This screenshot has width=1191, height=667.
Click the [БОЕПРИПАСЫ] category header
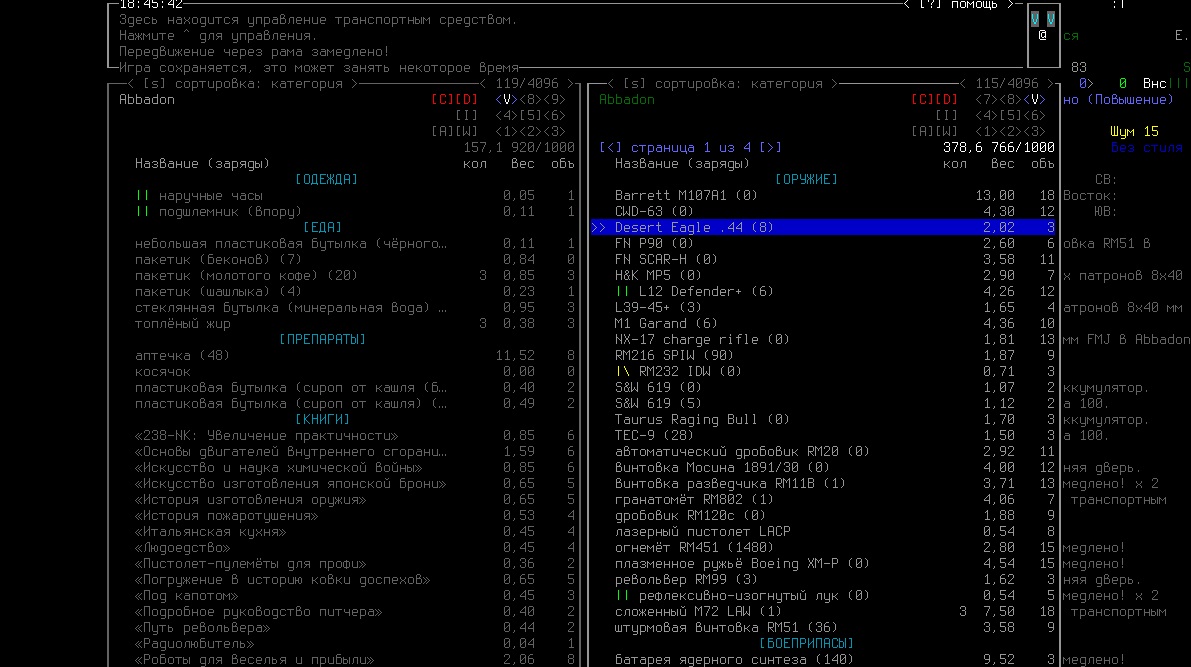[x=807, y=643]
